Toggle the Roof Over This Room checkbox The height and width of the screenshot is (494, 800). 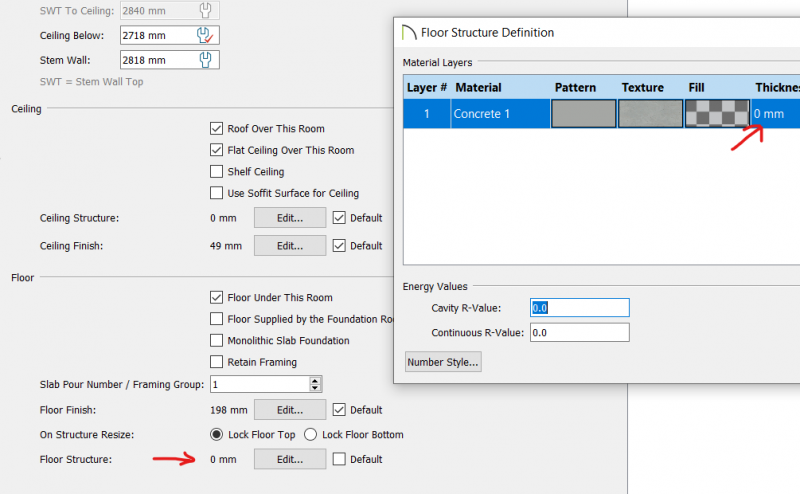(216, 129)
